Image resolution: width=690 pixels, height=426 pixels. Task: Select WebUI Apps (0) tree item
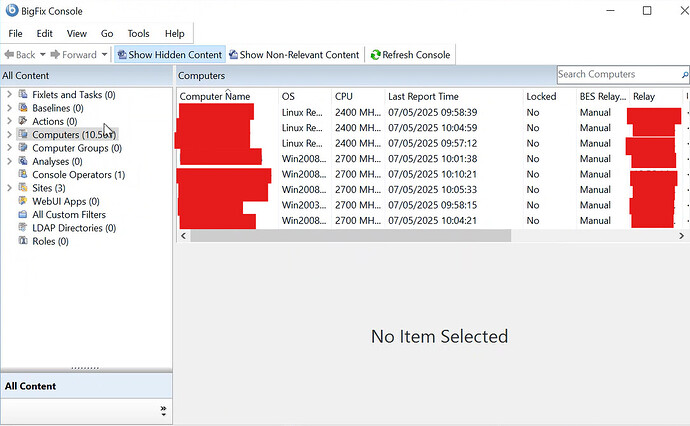(66, 202)
